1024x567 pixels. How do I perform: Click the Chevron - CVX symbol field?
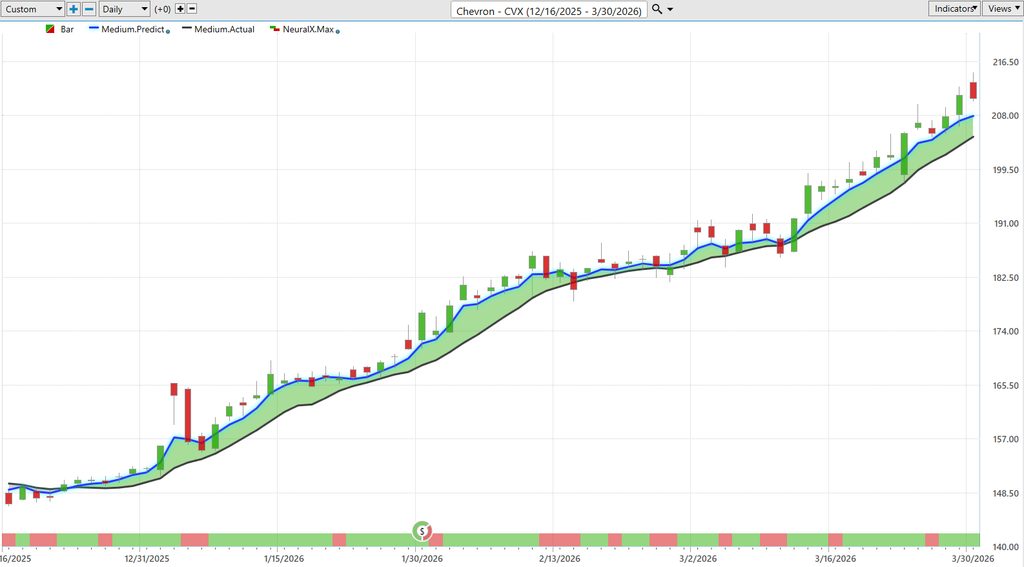tap(549, 10)
